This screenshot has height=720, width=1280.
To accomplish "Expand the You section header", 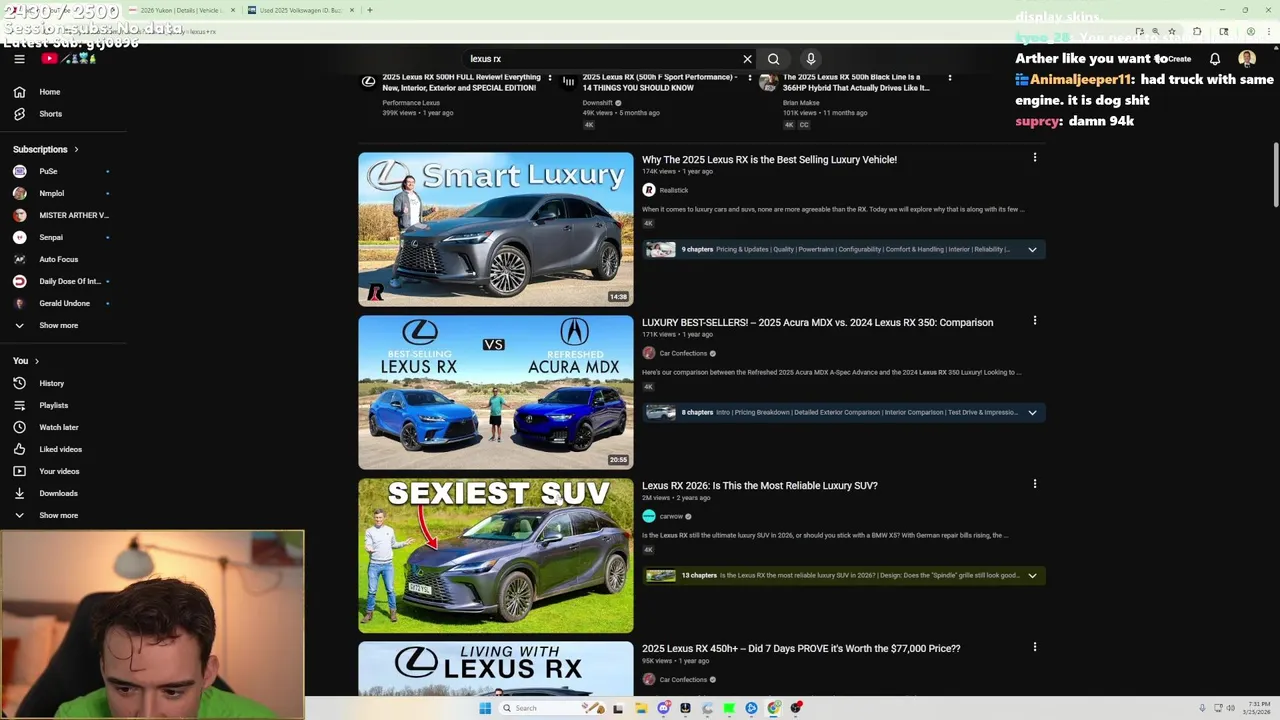I will pos(26,361).
